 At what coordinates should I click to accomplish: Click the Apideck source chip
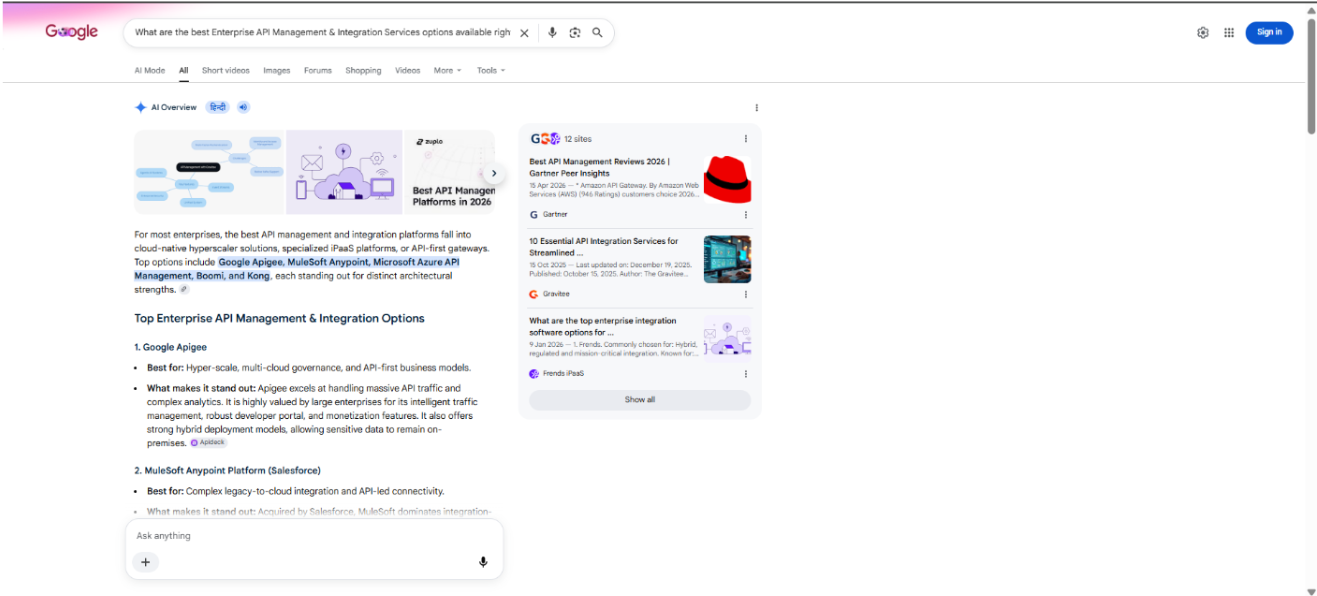pos(209,442)
